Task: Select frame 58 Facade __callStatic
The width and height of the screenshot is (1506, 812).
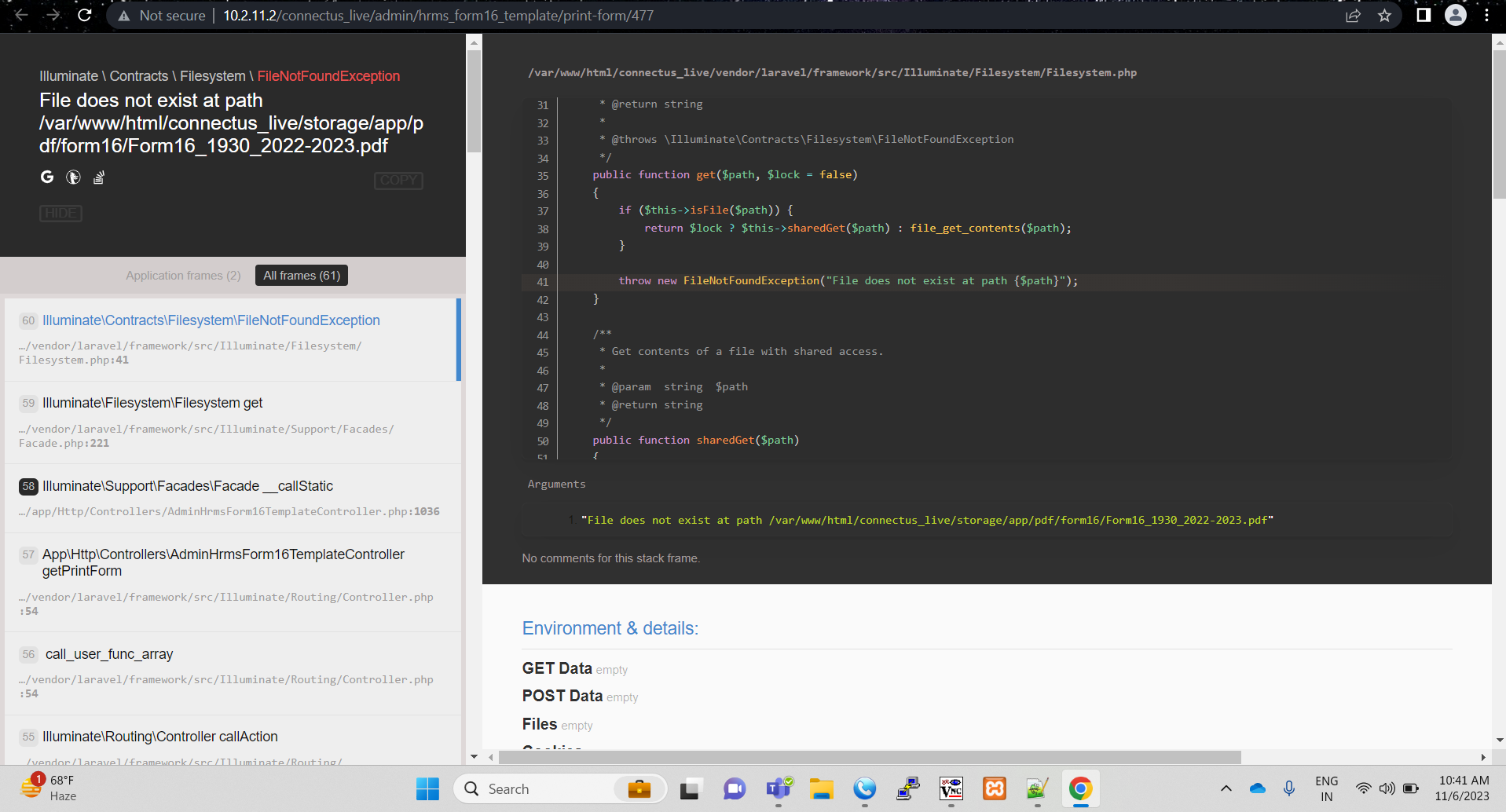Action: click(x=233, y=499)
